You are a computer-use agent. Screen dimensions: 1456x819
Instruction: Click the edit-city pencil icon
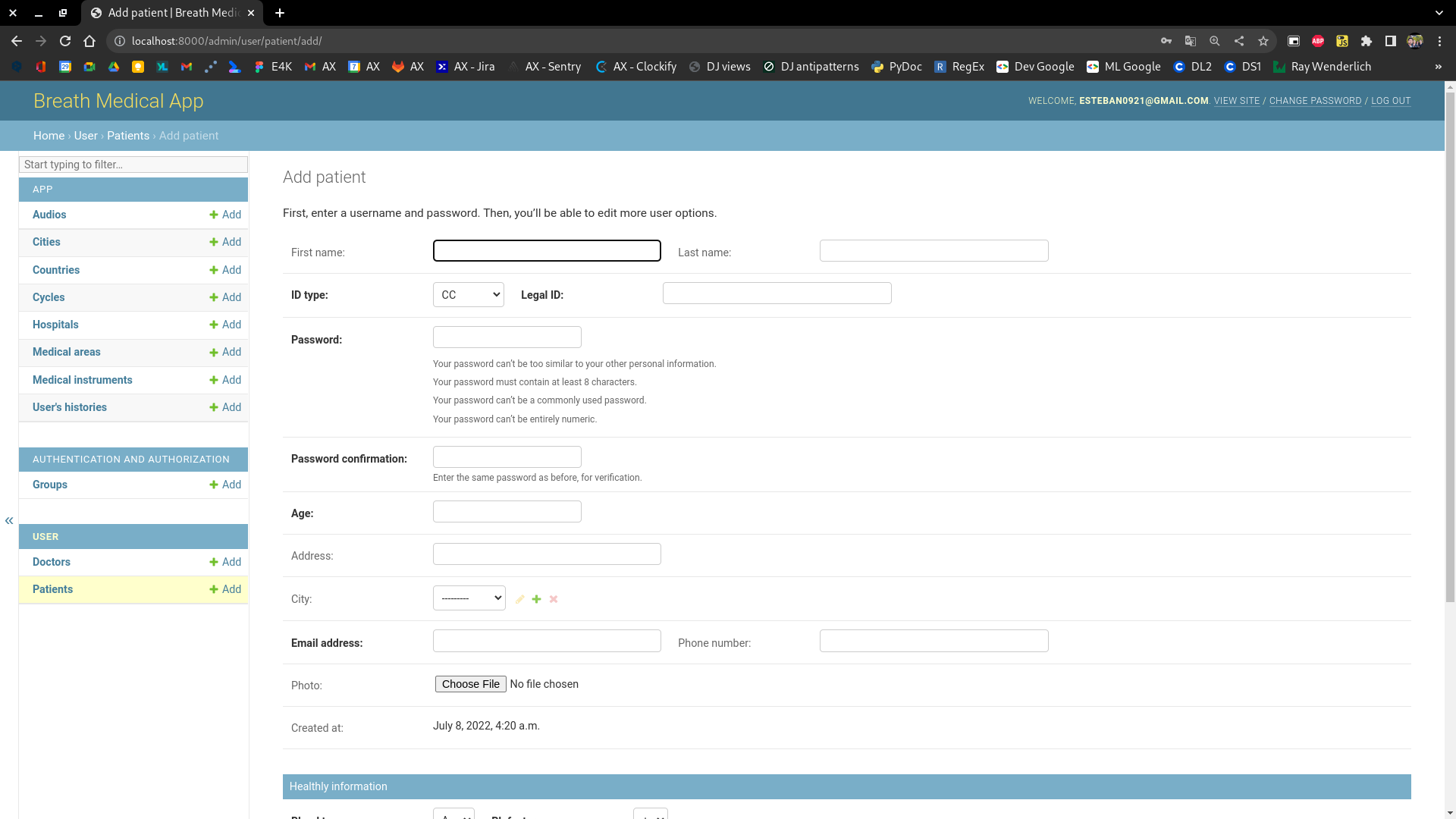click(x=519, y=599)
